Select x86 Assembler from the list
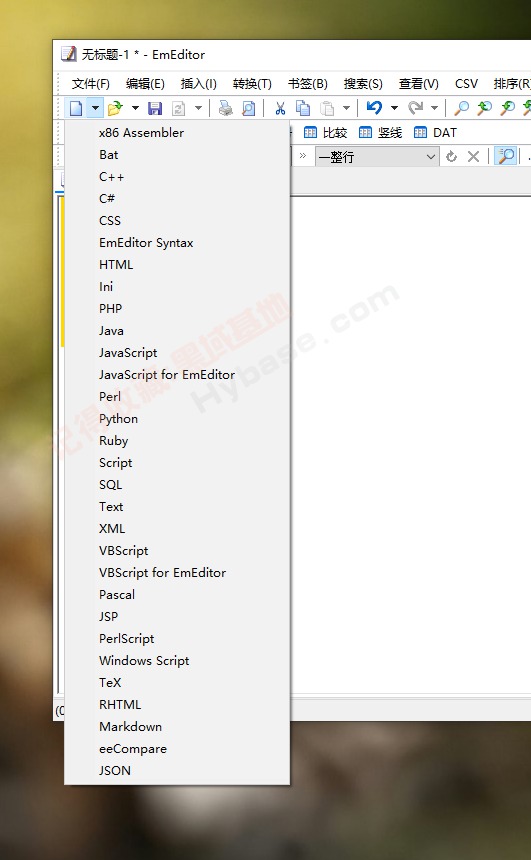 [177, 133]
